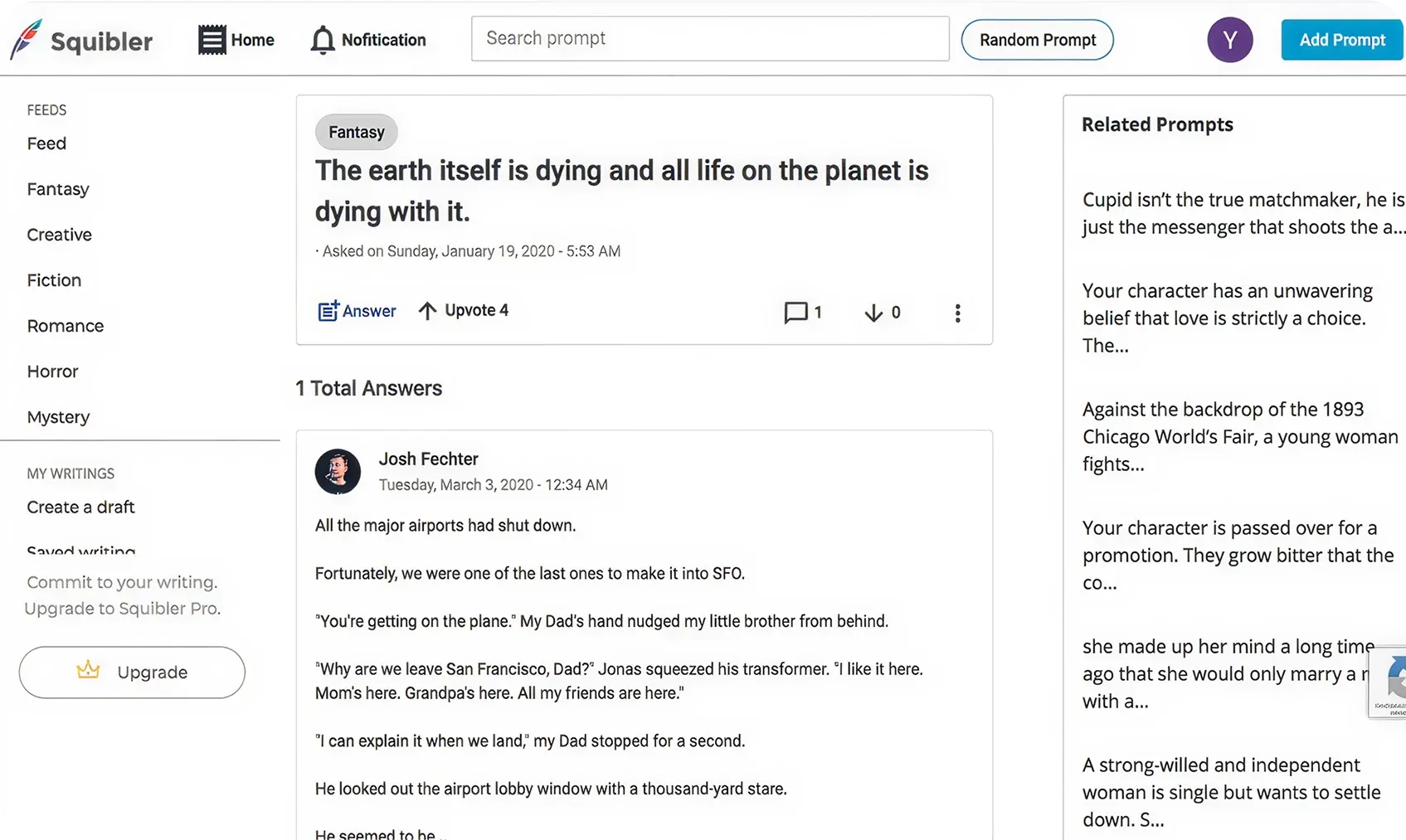Open the Y user avatar menu
The height and width of the screenshot is (840, 1406).
pyautogui.click(x=1229, y=40)
